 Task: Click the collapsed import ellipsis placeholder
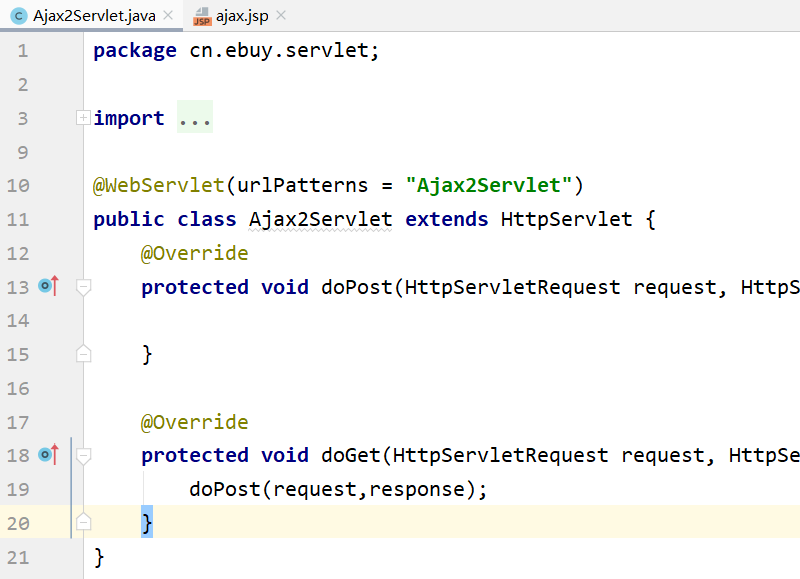coord(194,118)
